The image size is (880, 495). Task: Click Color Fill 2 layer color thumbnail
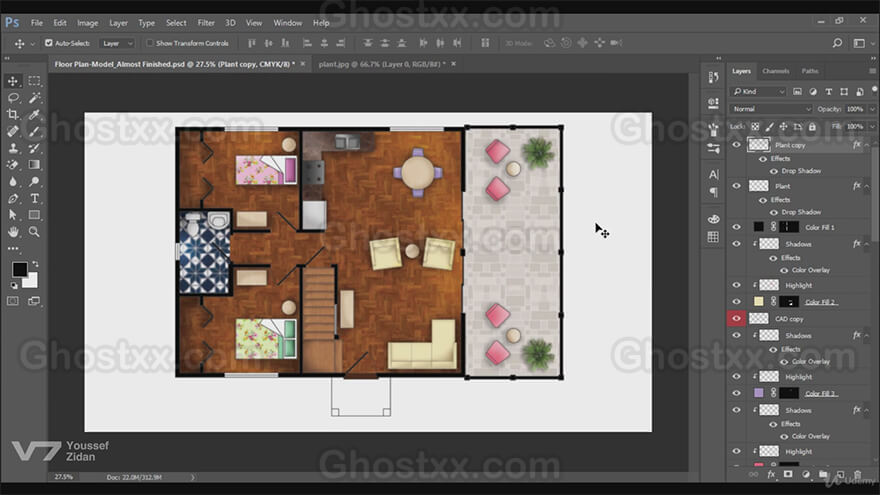759,302
